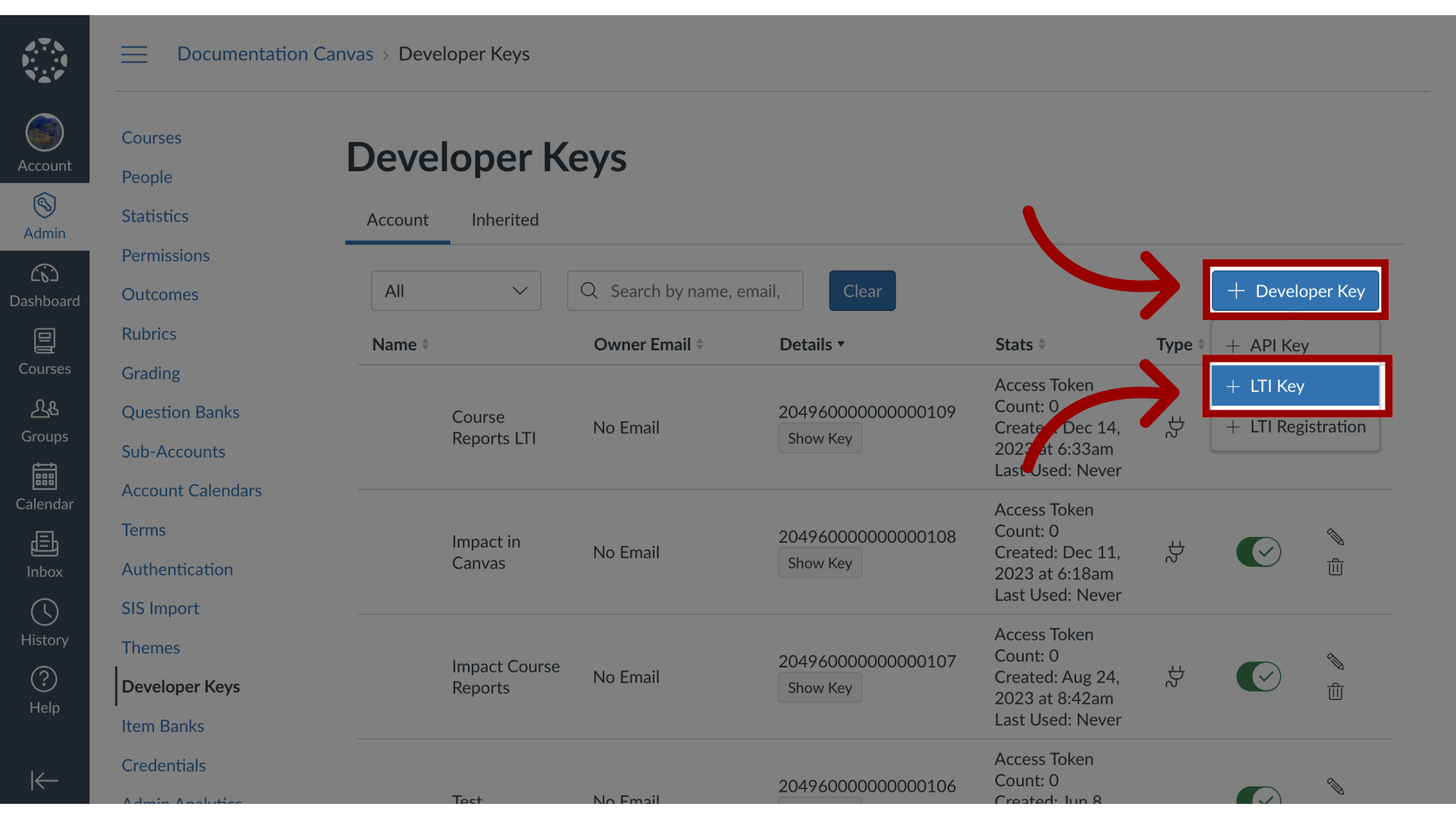
Task: Toggle the enable switch for Impact in Canvas
Action: (1258, 552)
